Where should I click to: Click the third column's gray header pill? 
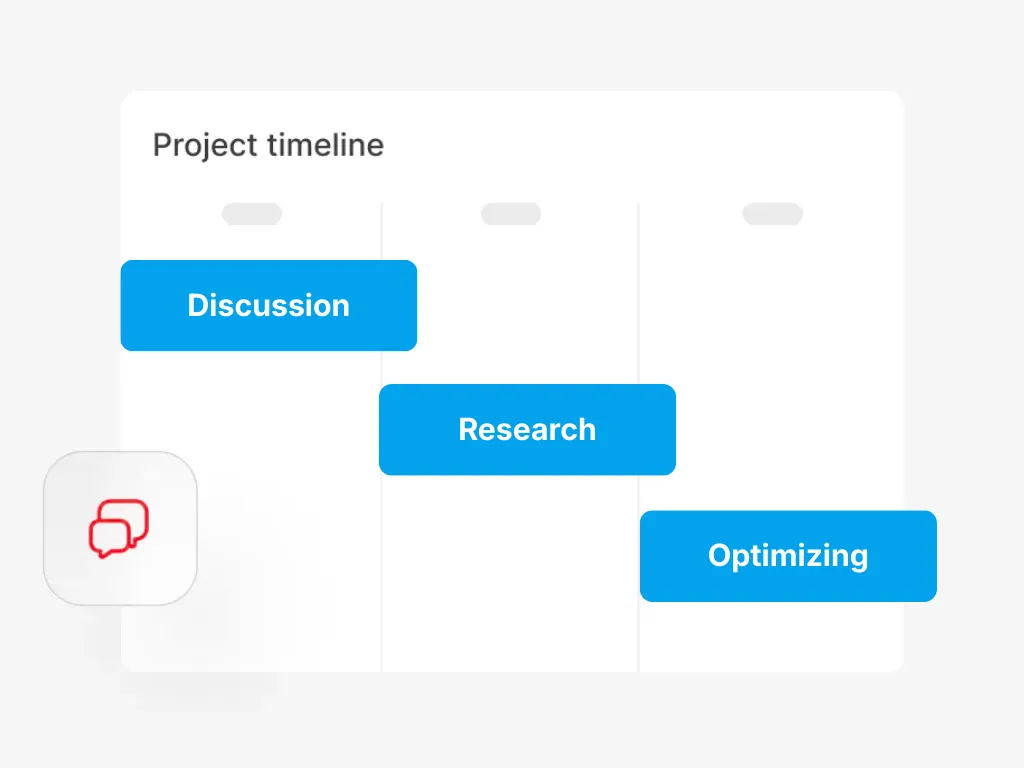pos(773,214)
